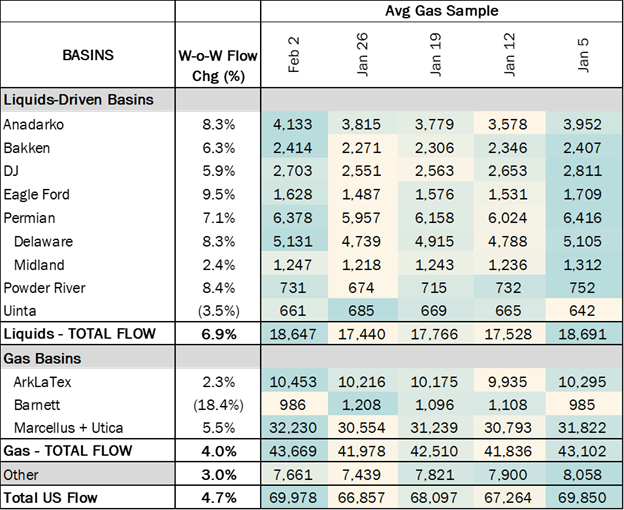
Task: Select Marcellus + Utica 5.5% change
Action: tap(218, 428)
